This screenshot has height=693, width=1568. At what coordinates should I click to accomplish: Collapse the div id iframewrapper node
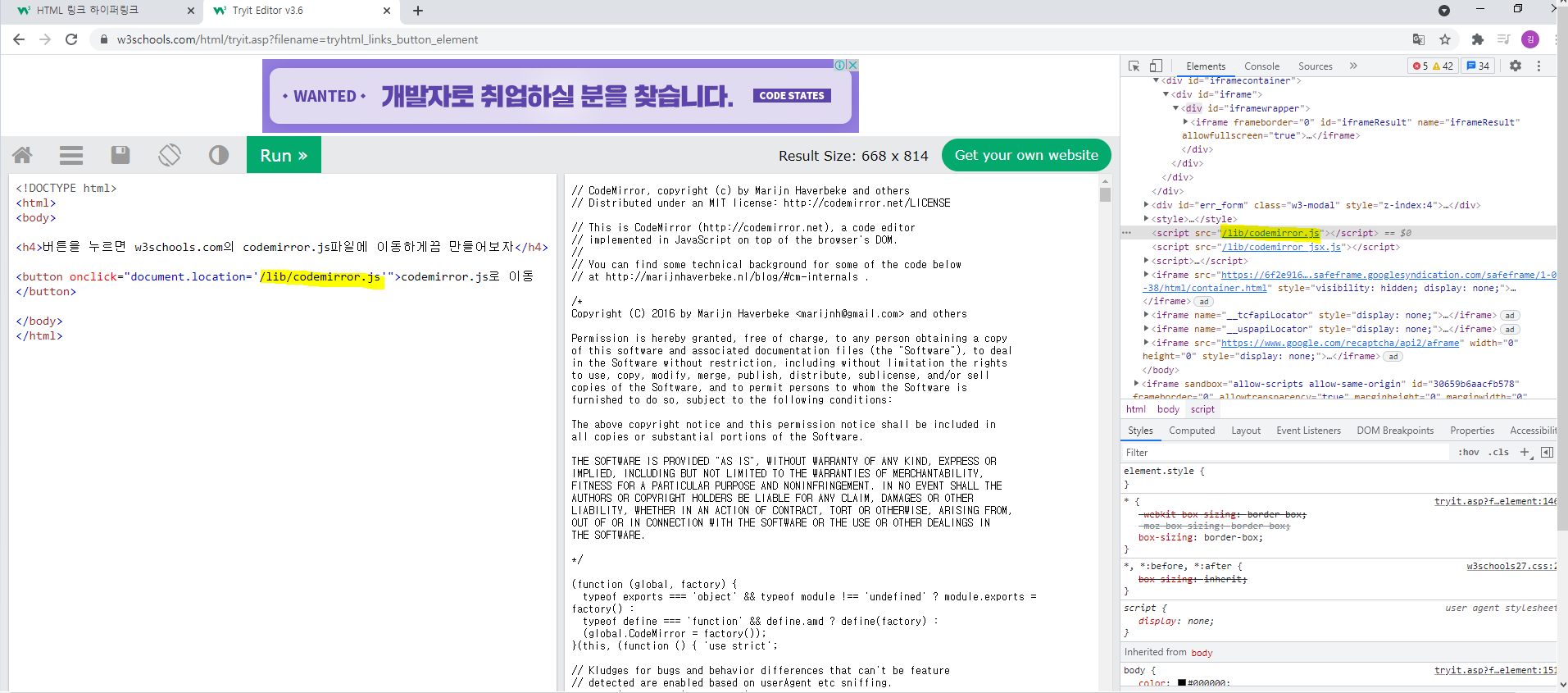point(1175,108)
